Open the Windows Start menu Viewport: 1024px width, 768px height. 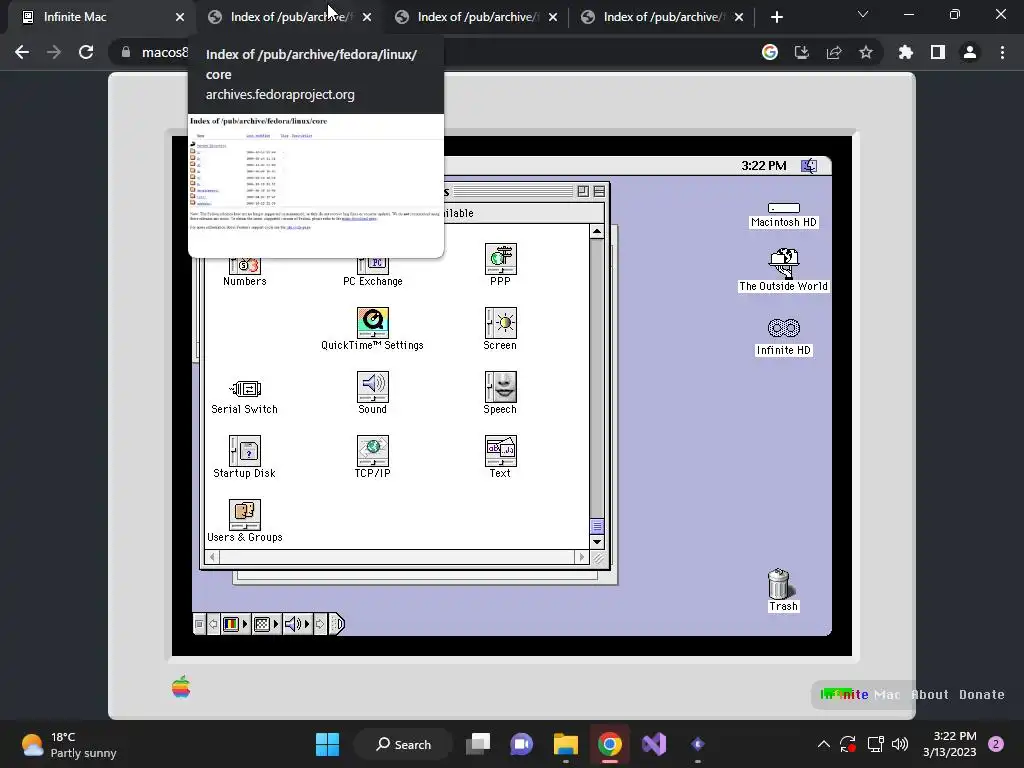[x=327, y=744]
